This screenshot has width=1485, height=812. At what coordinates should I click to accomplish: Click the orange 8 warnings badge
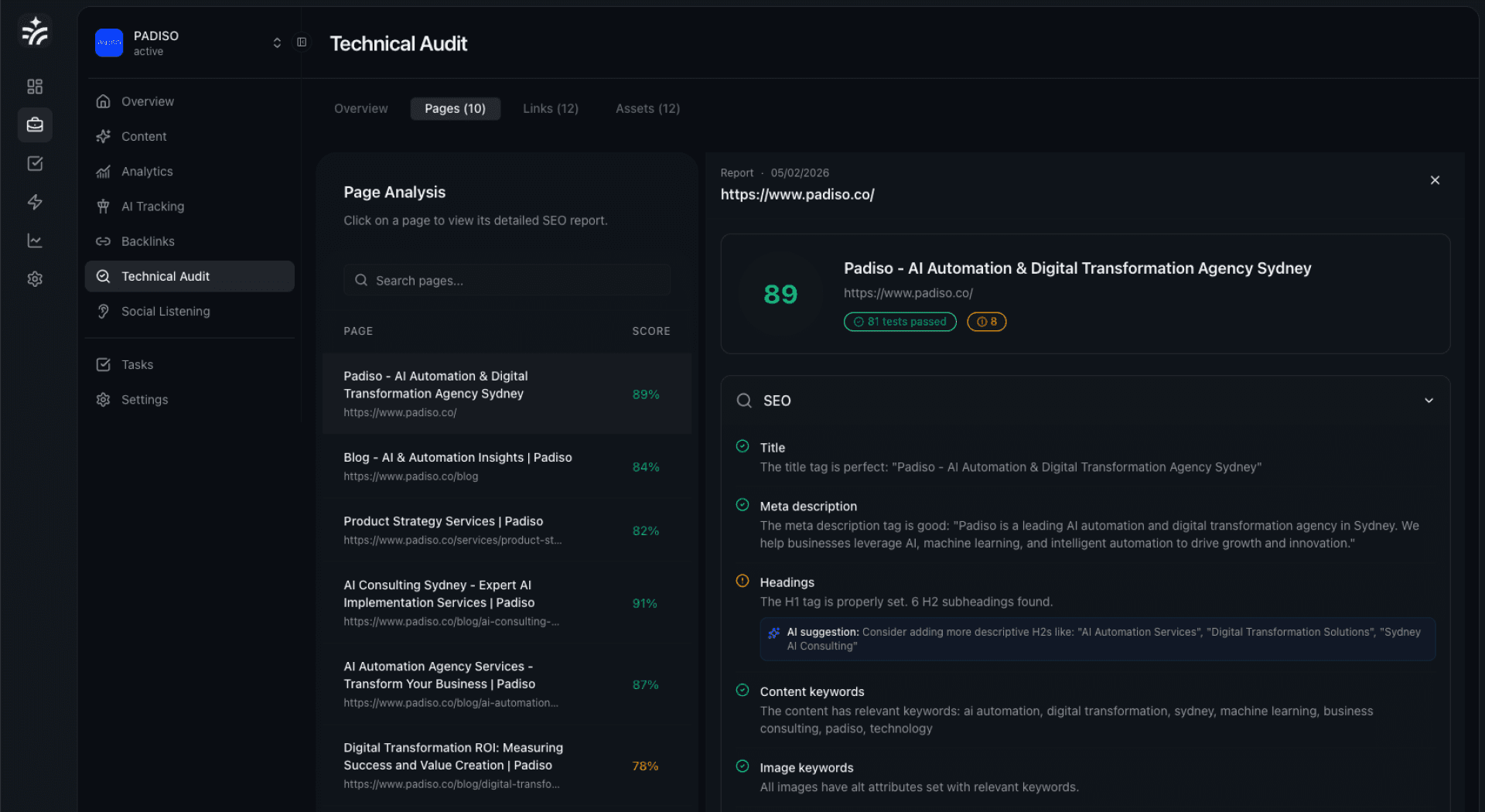point(987,322)
